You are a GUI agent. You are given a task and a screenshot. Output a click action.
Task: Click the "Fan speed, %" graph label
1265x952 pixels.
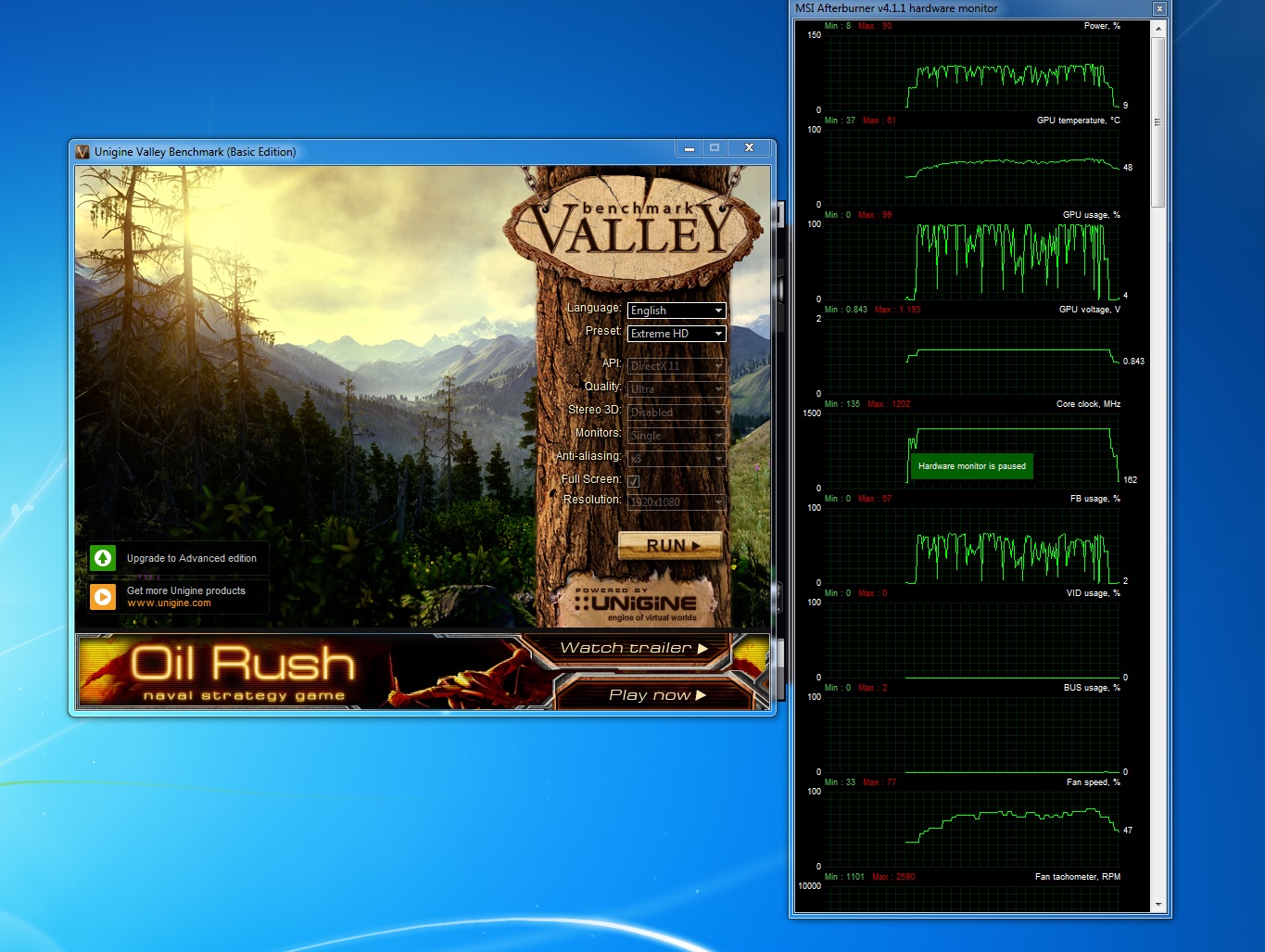[x=1094, y=782]
